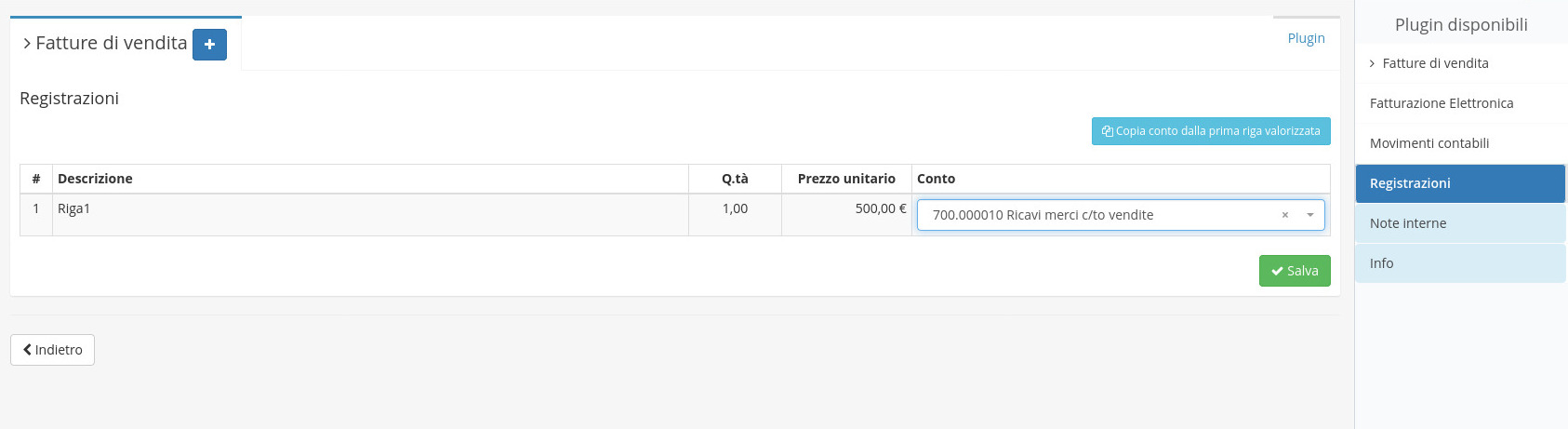Click the Fatture di vendita tab title

(x=111, y=44)
